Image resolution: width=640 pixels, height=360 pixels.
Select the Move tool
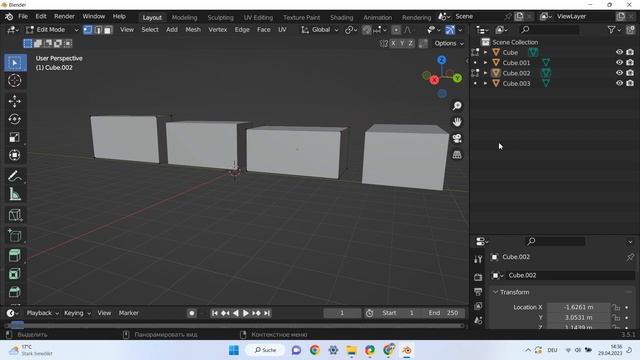(15, 101)
